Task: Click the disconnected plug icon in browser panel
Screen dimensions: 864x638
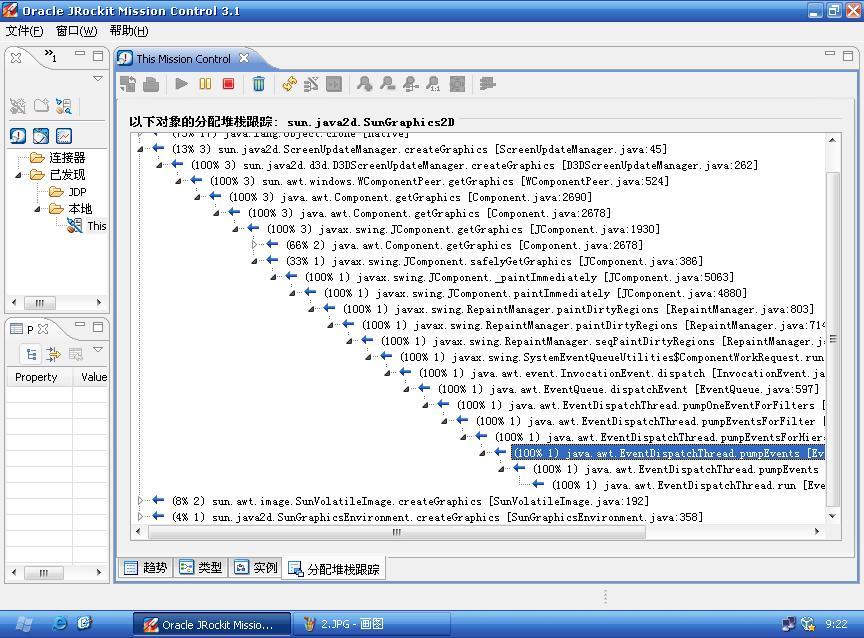Action: 18,106
